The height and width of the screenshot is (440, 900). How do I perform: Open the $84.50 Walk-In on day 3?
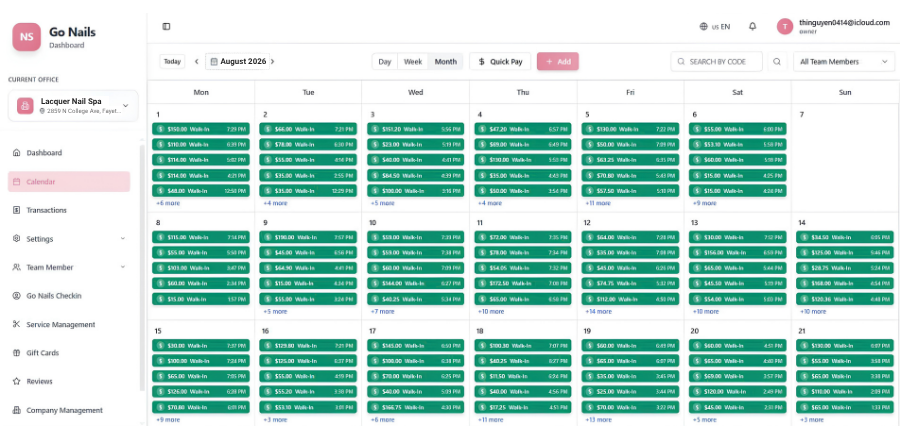pos(416,176)
